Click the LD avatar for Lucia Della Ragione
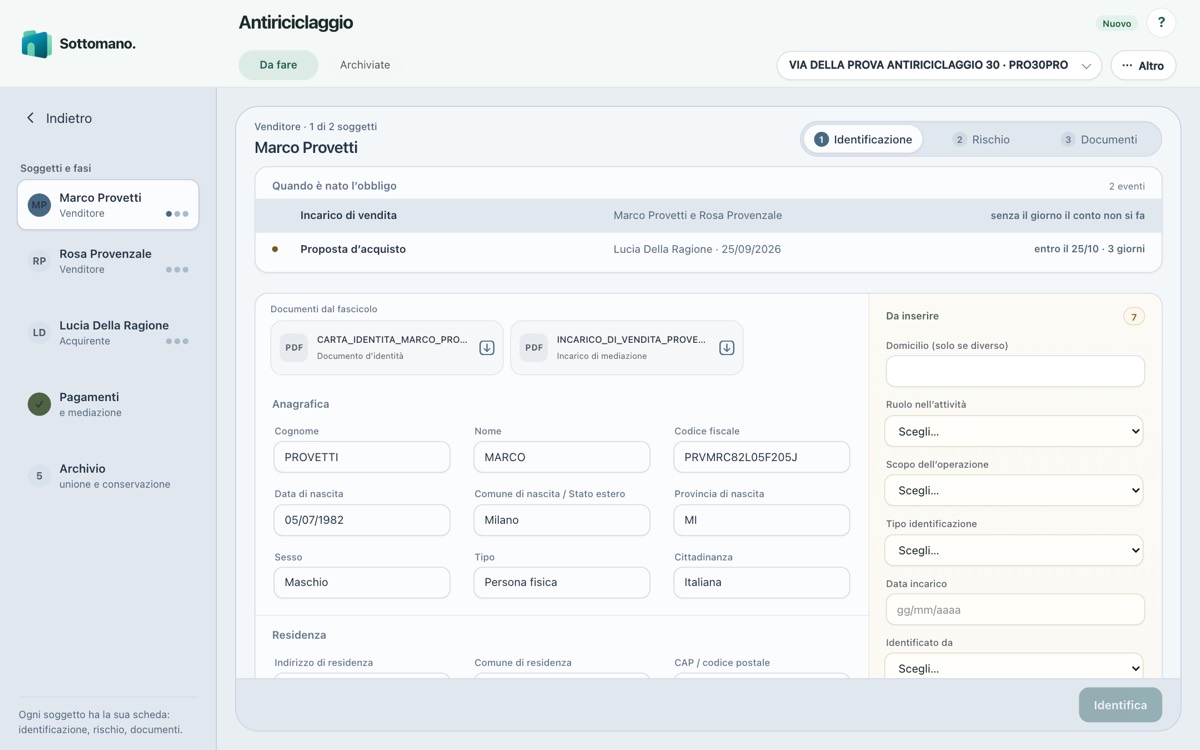This screenshot has width=1200, height=750. (39, 333)
